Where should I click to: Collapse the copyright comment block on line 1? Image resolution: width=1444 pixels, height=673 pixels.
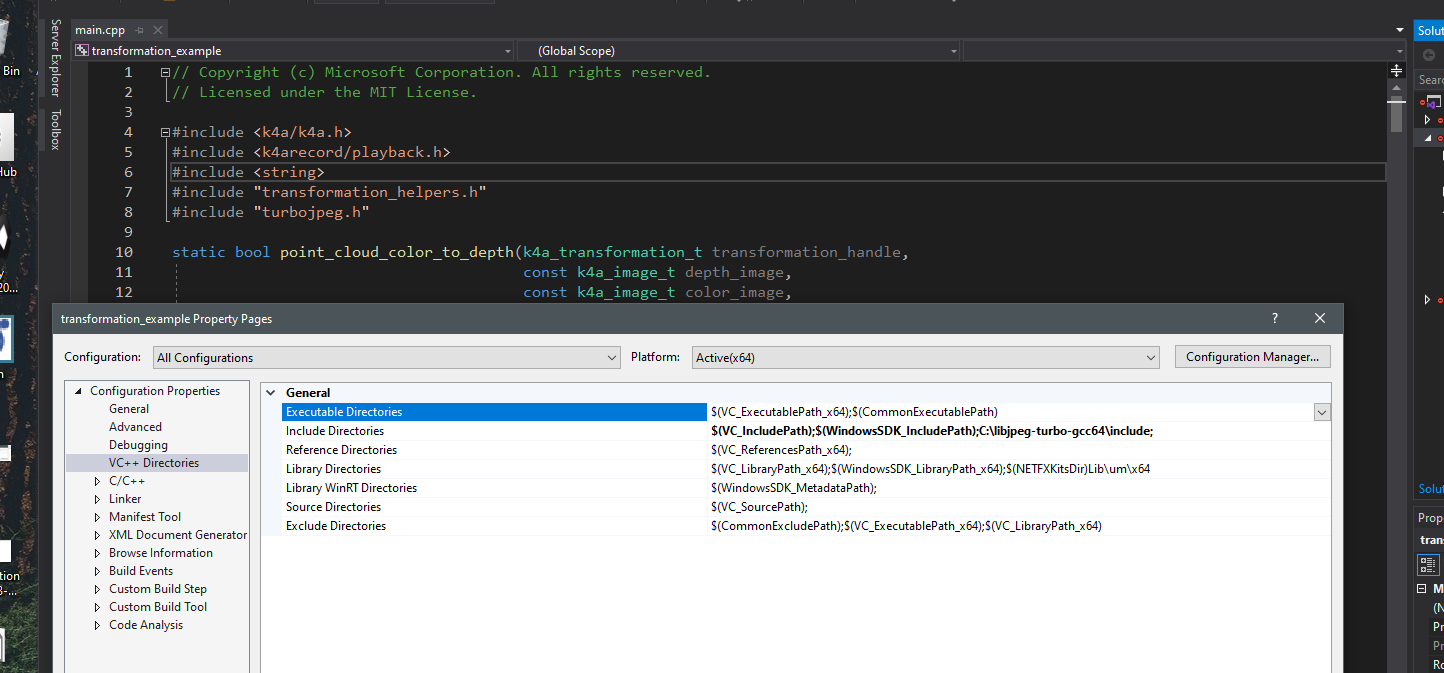(163, 71)
